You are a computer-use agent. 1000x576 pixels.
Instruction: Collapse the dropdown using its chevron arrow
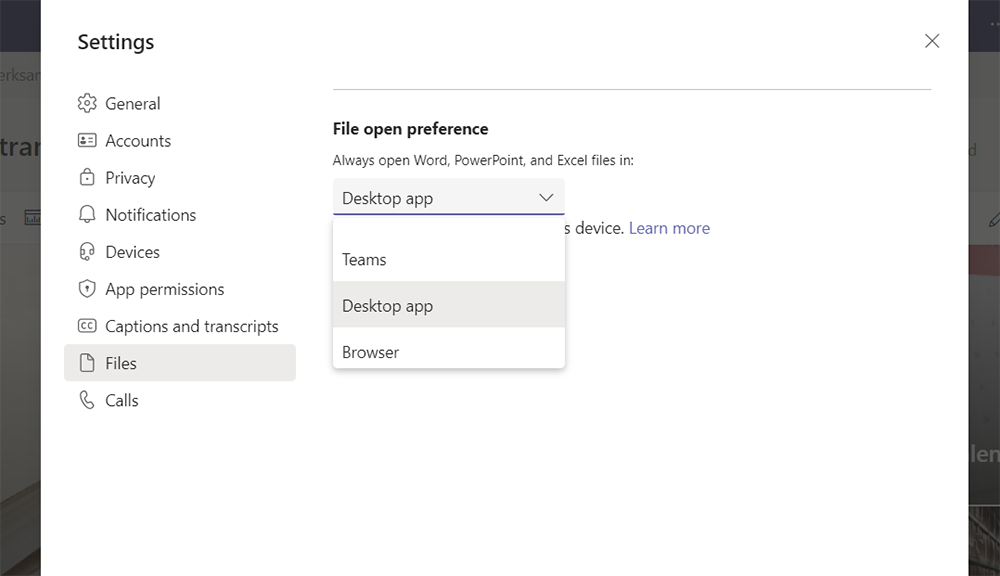pyautogui.click(x=546, y=198)
